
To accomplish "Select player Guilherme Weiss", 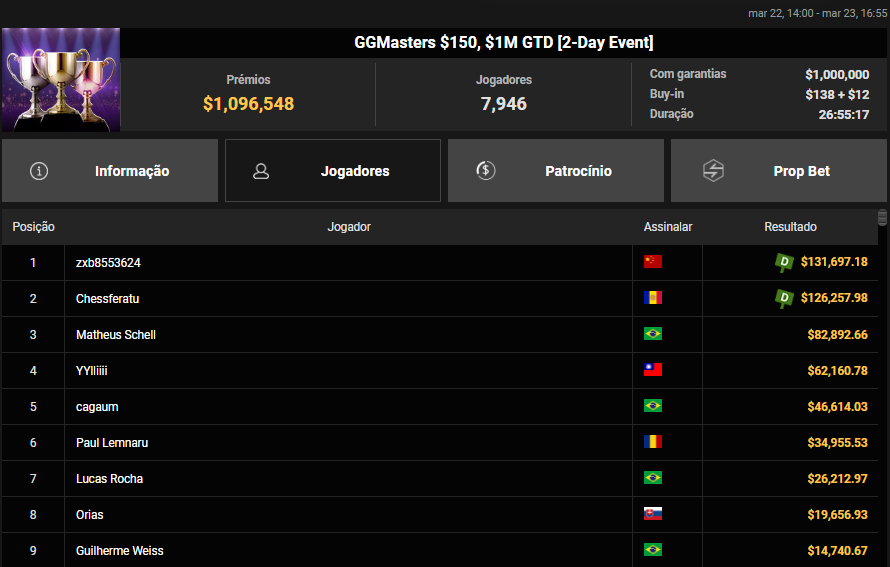I will (x=120, y=551).
